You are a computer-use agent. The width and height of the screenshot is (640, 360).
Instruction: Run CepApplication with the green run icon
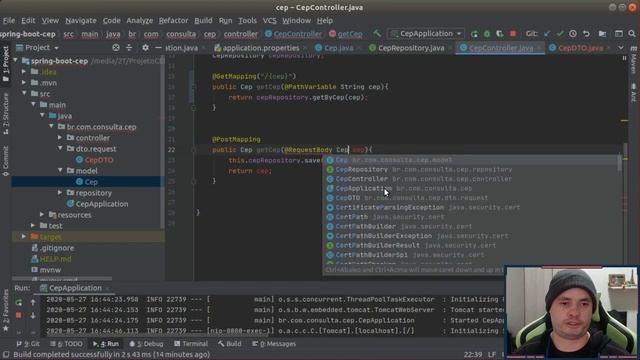tap(474, 34)
